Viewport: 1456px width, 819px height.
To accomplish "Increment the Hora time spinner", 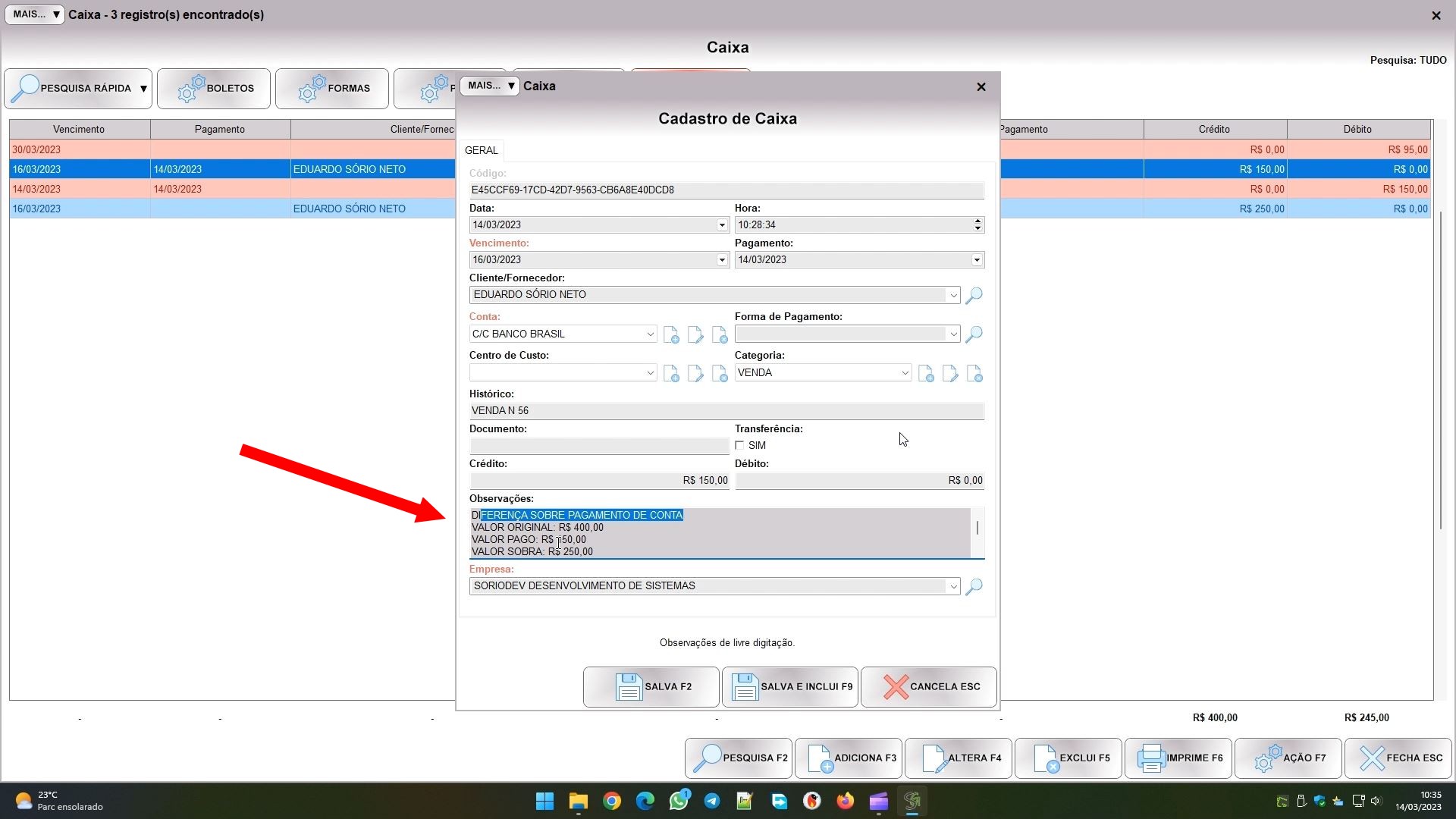I will tap(977, 221).
